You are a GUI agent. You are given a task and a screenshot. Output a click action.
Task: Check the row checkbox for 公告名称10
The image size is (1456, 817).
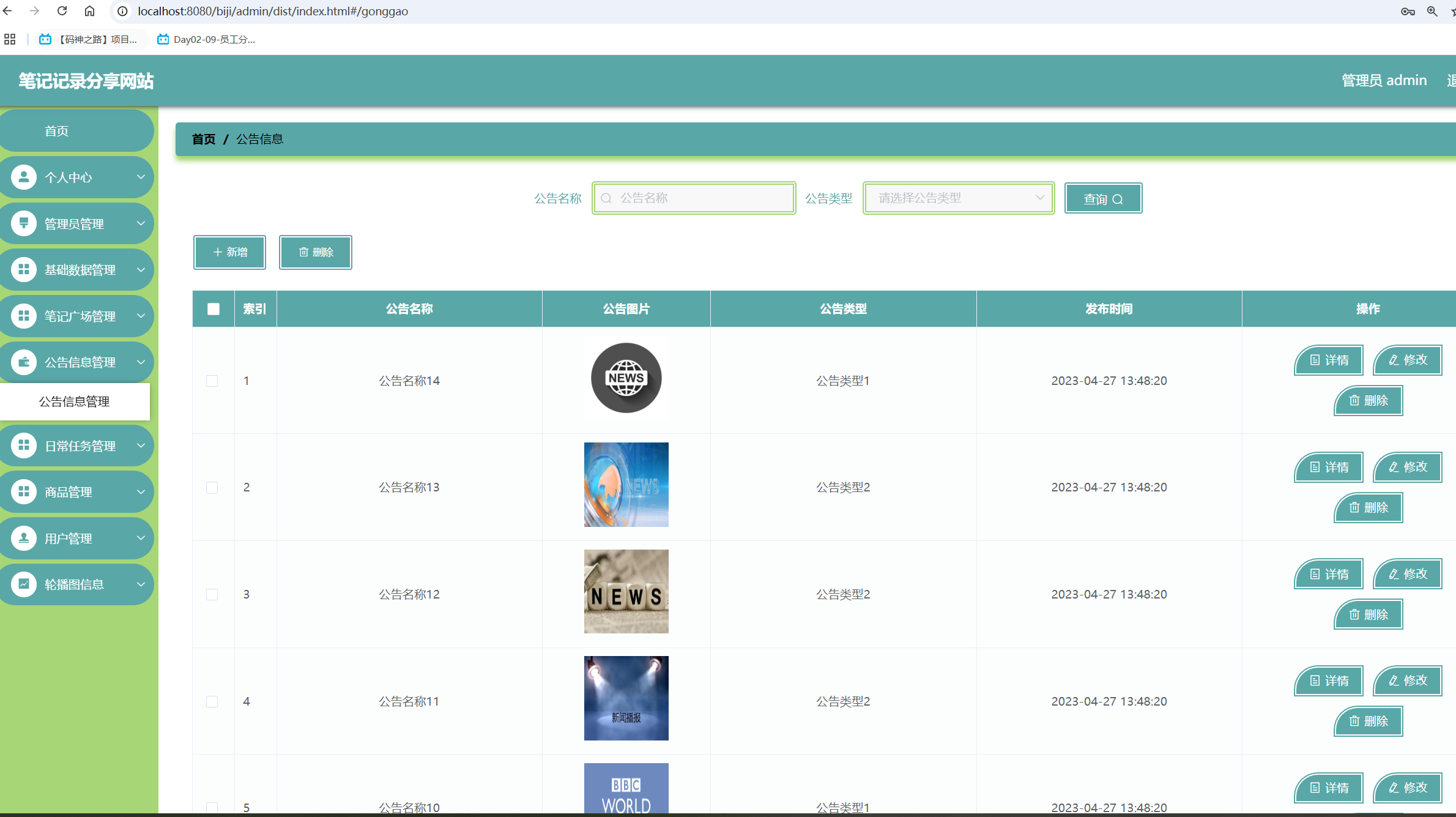212,808
